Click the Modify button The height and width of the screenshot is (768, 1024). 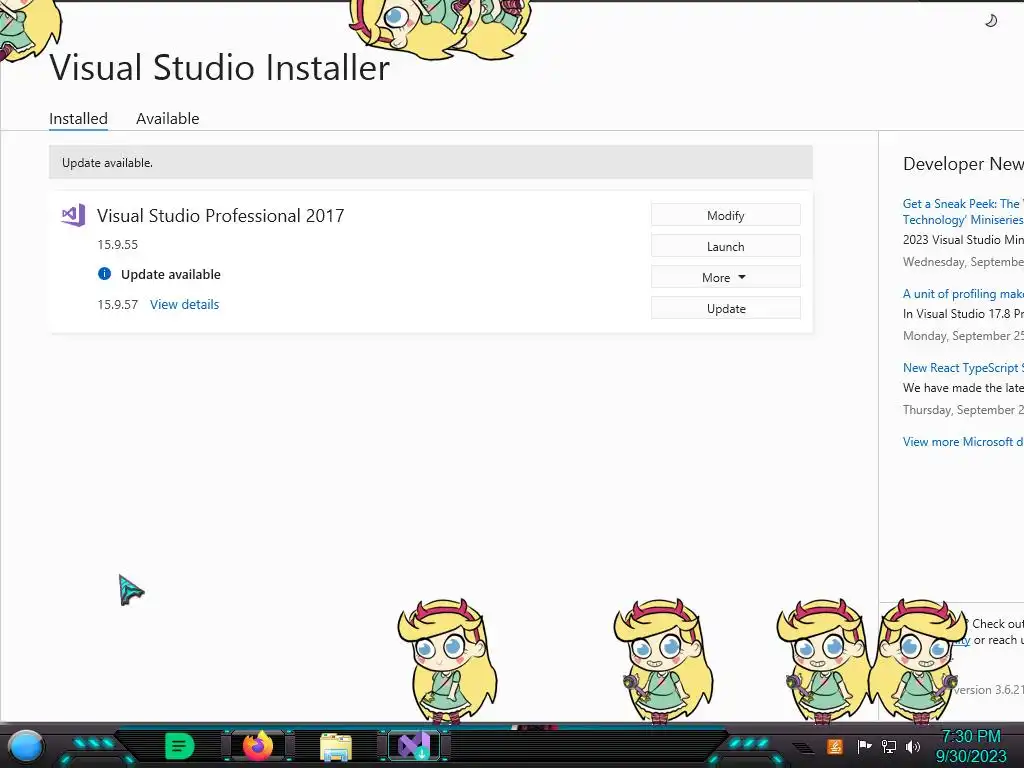[726, 216]
